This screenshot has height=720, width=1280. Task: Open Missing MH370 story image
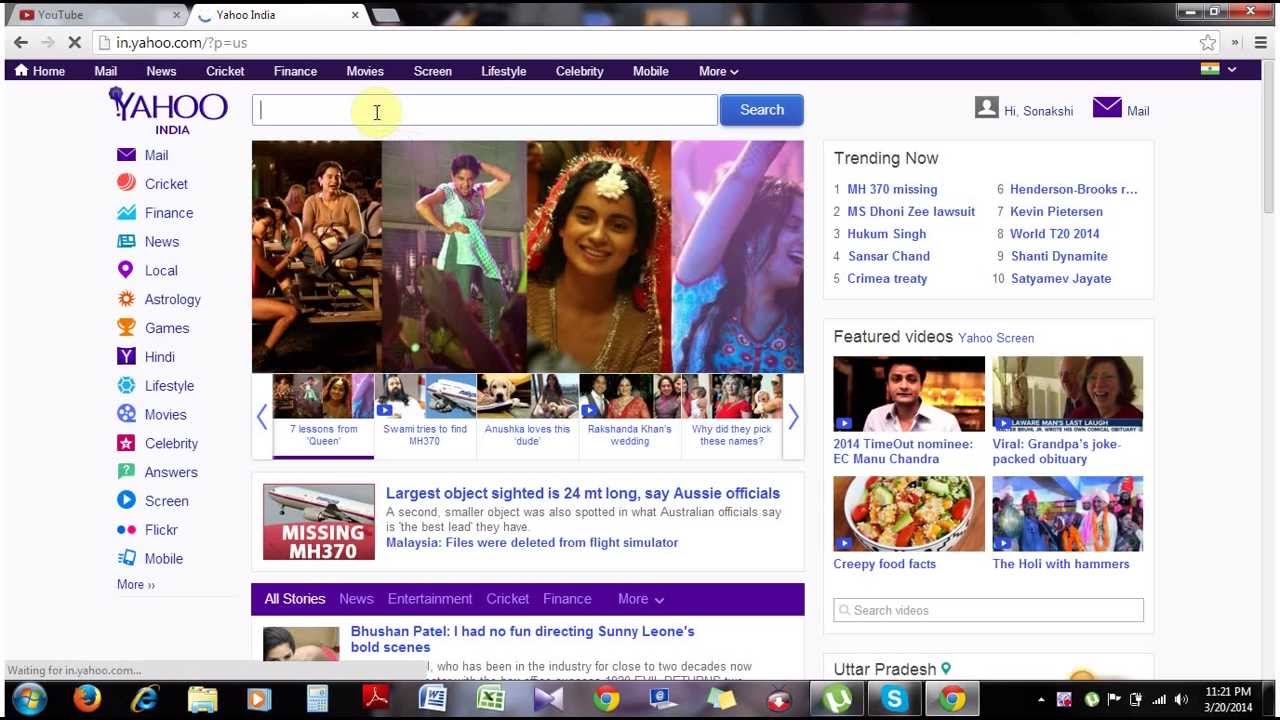click(x=319, y=522)
